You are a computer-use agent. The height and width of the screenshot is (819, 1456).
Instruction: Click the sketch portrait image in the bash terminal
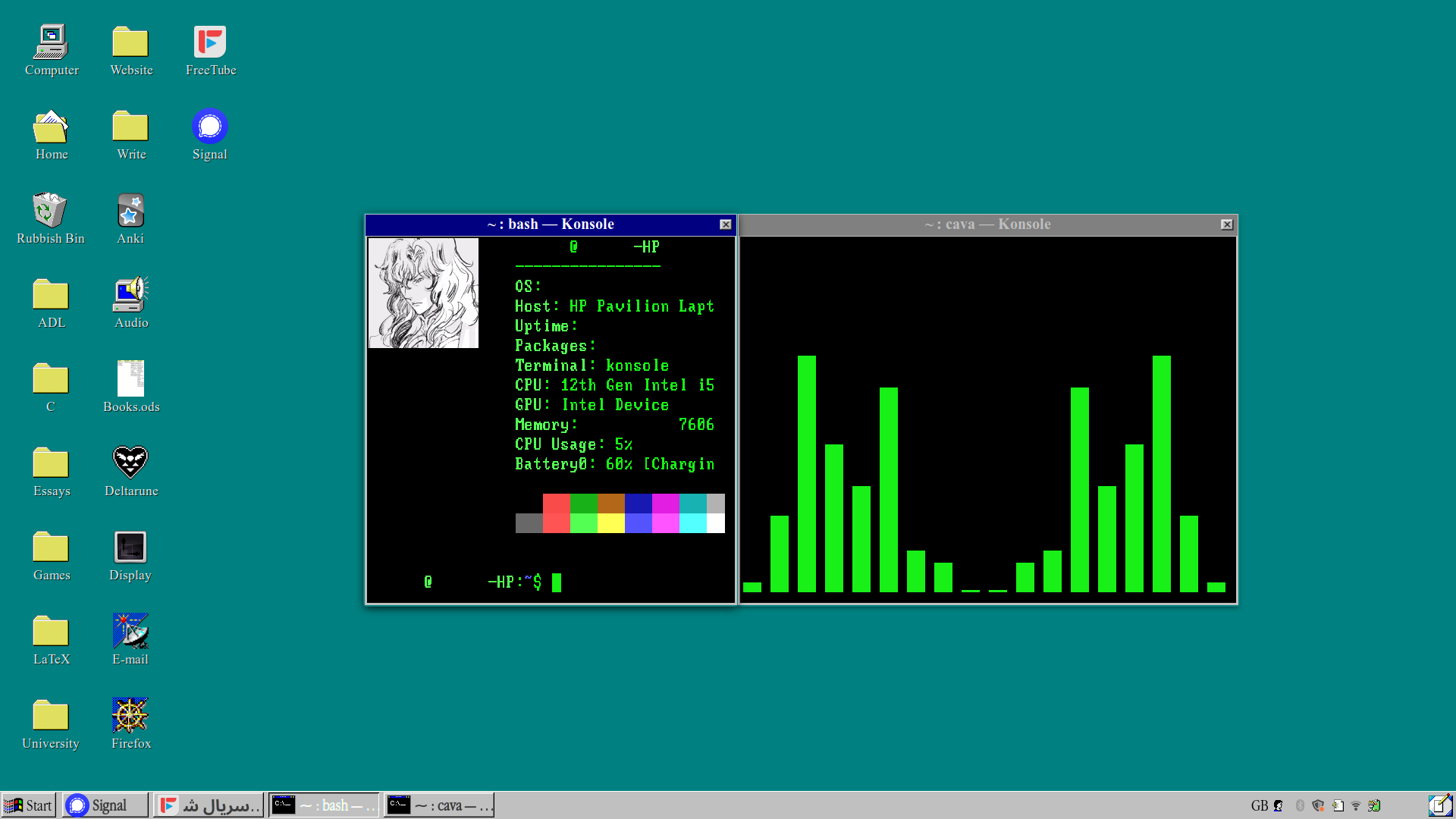point(423,293)
